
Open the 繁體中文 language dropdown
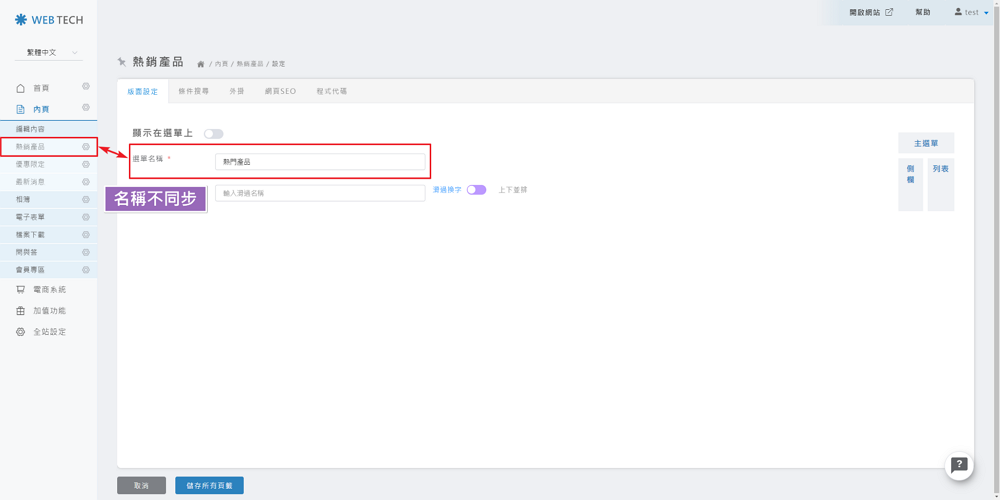pos(48,53)
